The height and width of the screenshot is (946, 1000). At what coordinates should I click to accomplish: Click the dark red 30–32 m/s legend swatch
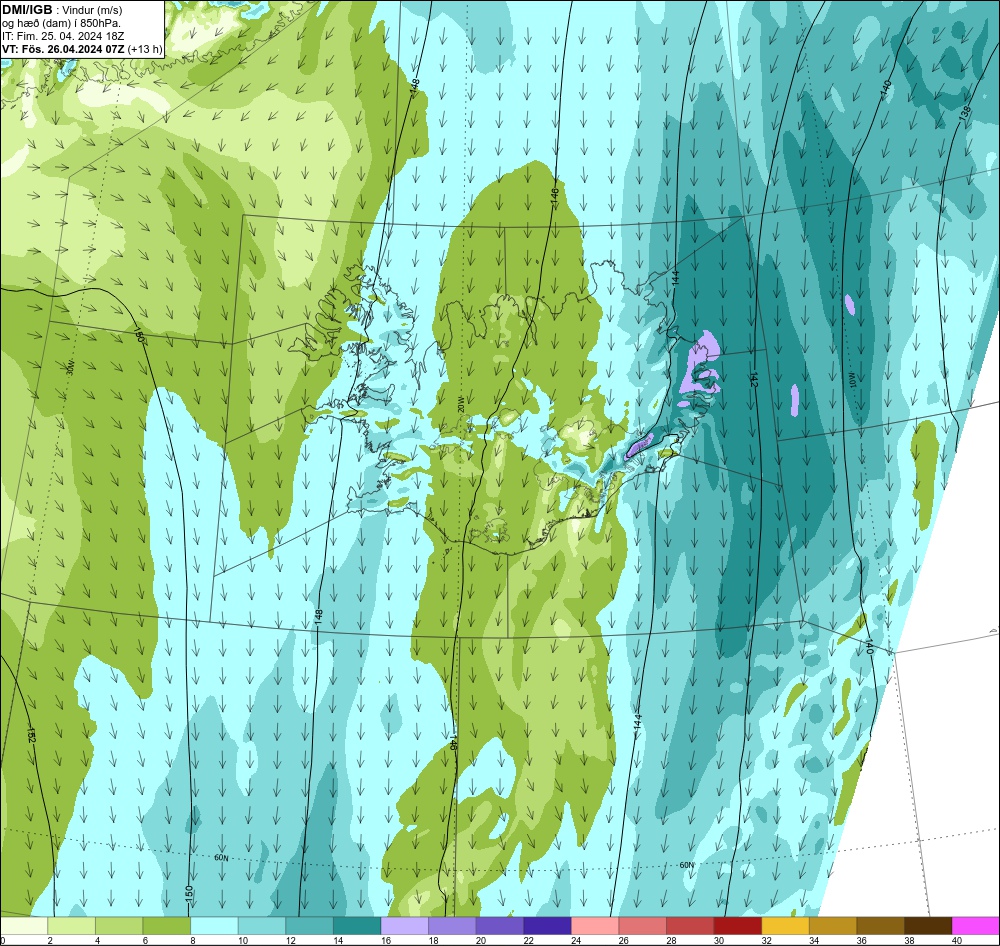[x=737, y=926]
